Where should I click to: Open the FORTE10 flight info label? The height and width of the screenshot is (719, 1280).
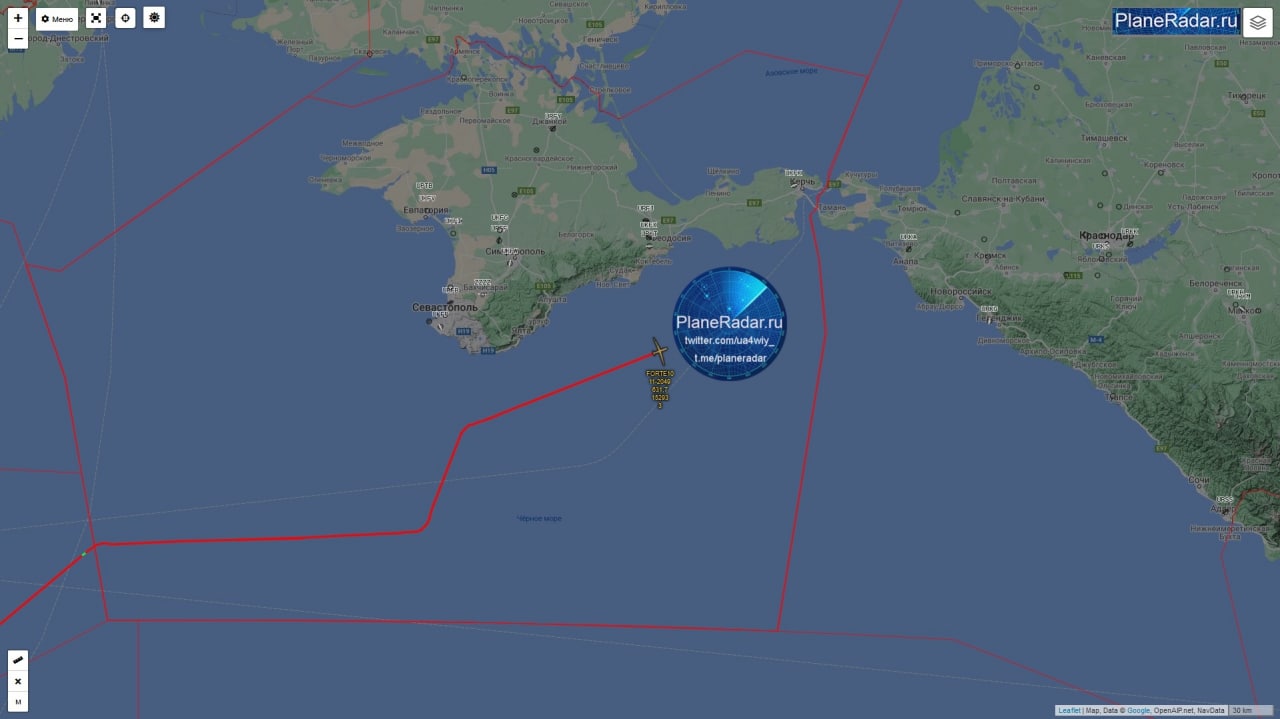tap(660, 389)
